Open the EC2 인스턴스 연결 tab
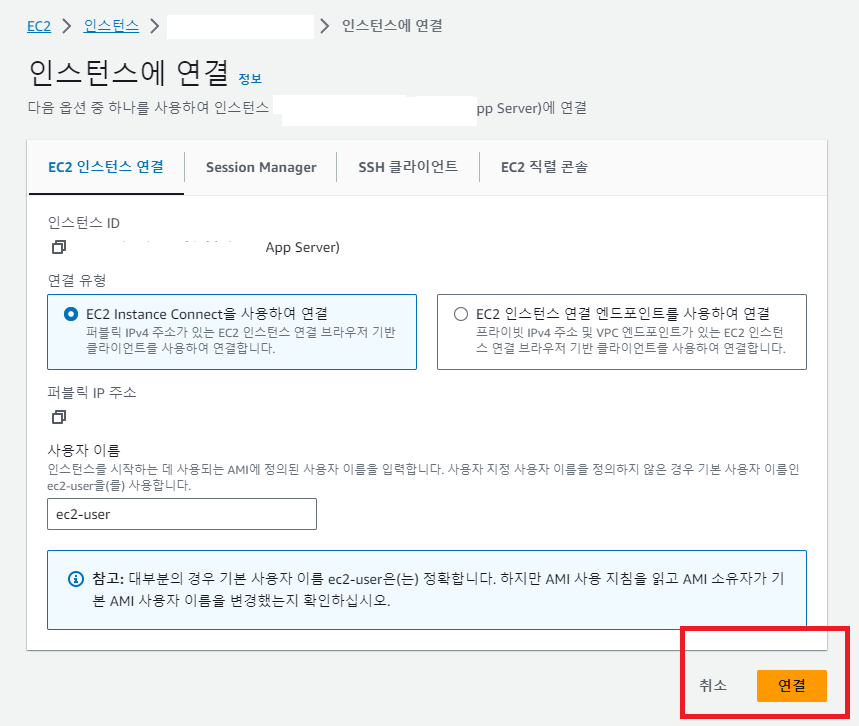This screenshot has width=859, height=726. pos(106,167)
